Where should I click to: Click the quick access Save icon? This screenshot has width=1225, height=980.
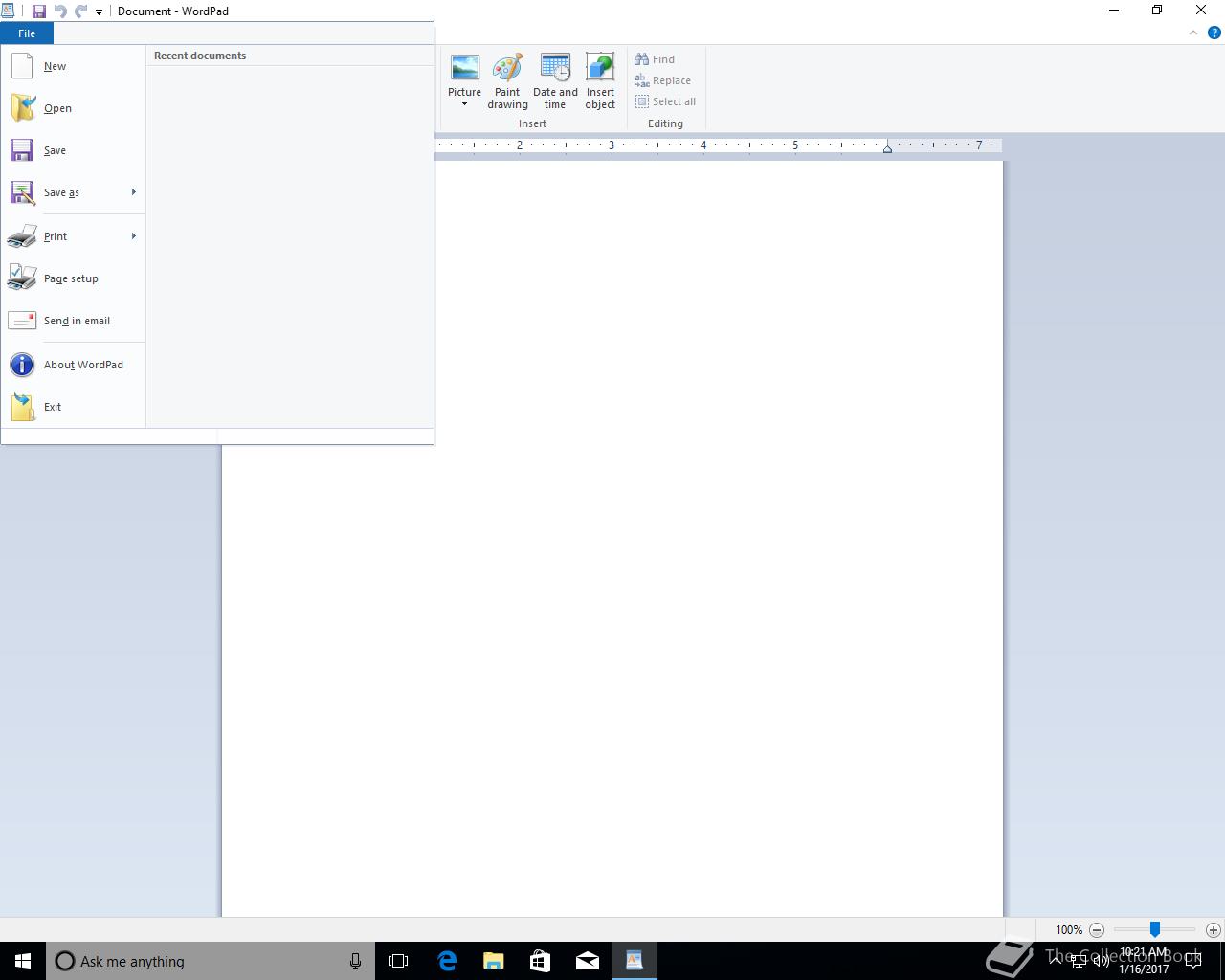click(39, 11)
